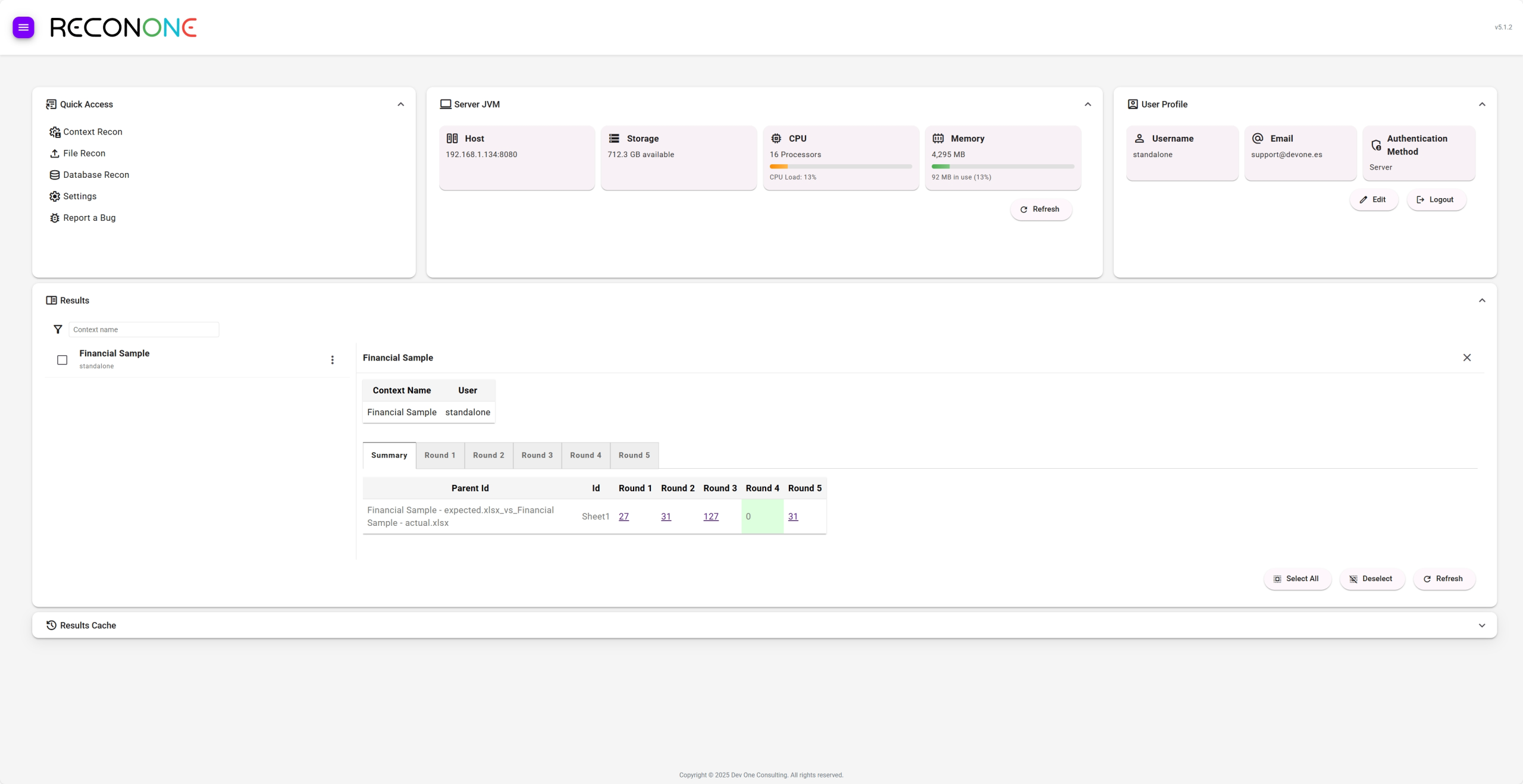The image size is (1523, 784).
Task: Go to Database Recon shortcut
Action: click(96, 175)
